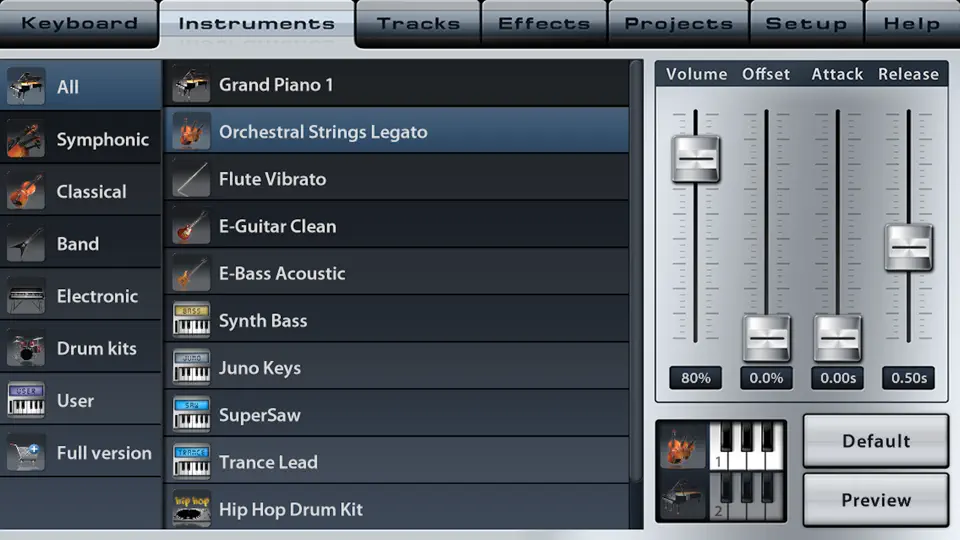Viewport: 960px width, 540px height.
Task: Click the Volume slider handle
Action: [696, 159]
